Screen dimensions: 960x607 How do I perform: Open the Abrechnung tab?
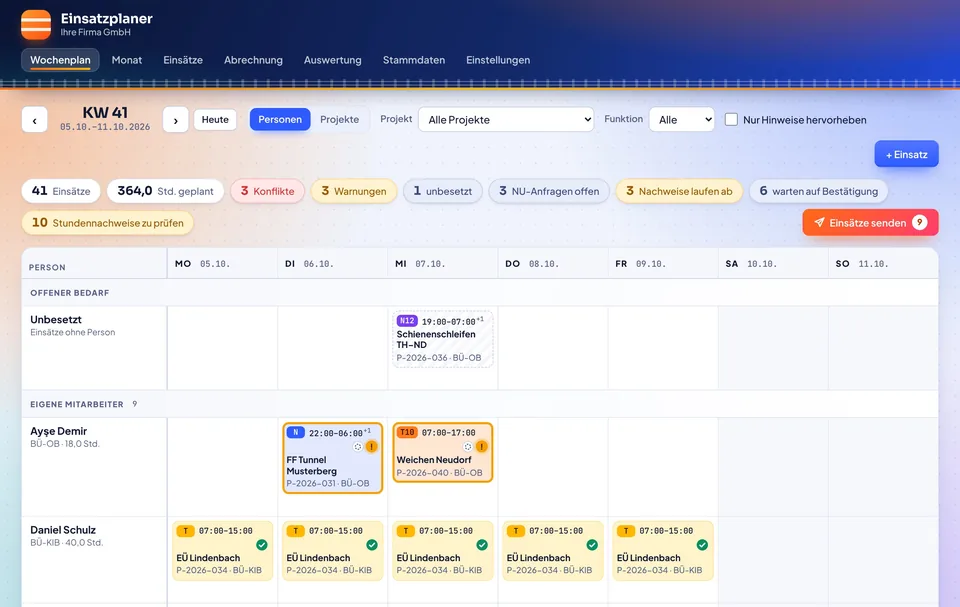(x=253, y=60)
